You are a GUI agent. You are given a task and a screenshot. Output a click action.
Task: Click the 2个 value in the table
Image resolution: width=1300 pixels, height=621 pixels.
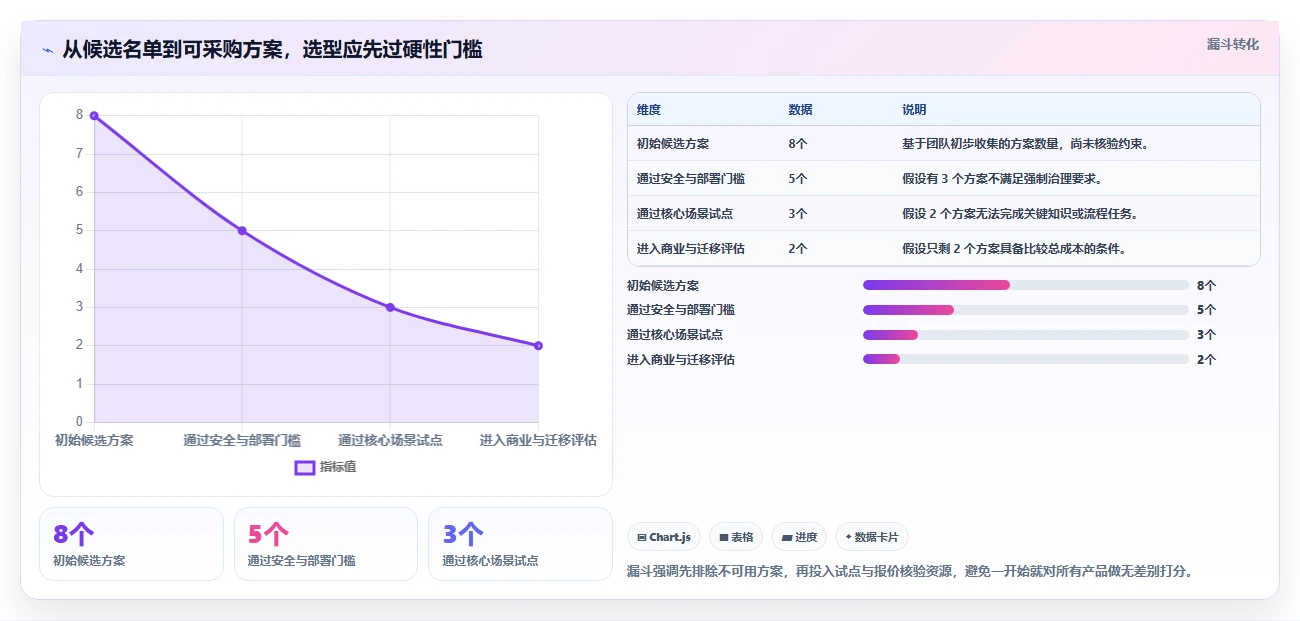[x=798, y=249]
